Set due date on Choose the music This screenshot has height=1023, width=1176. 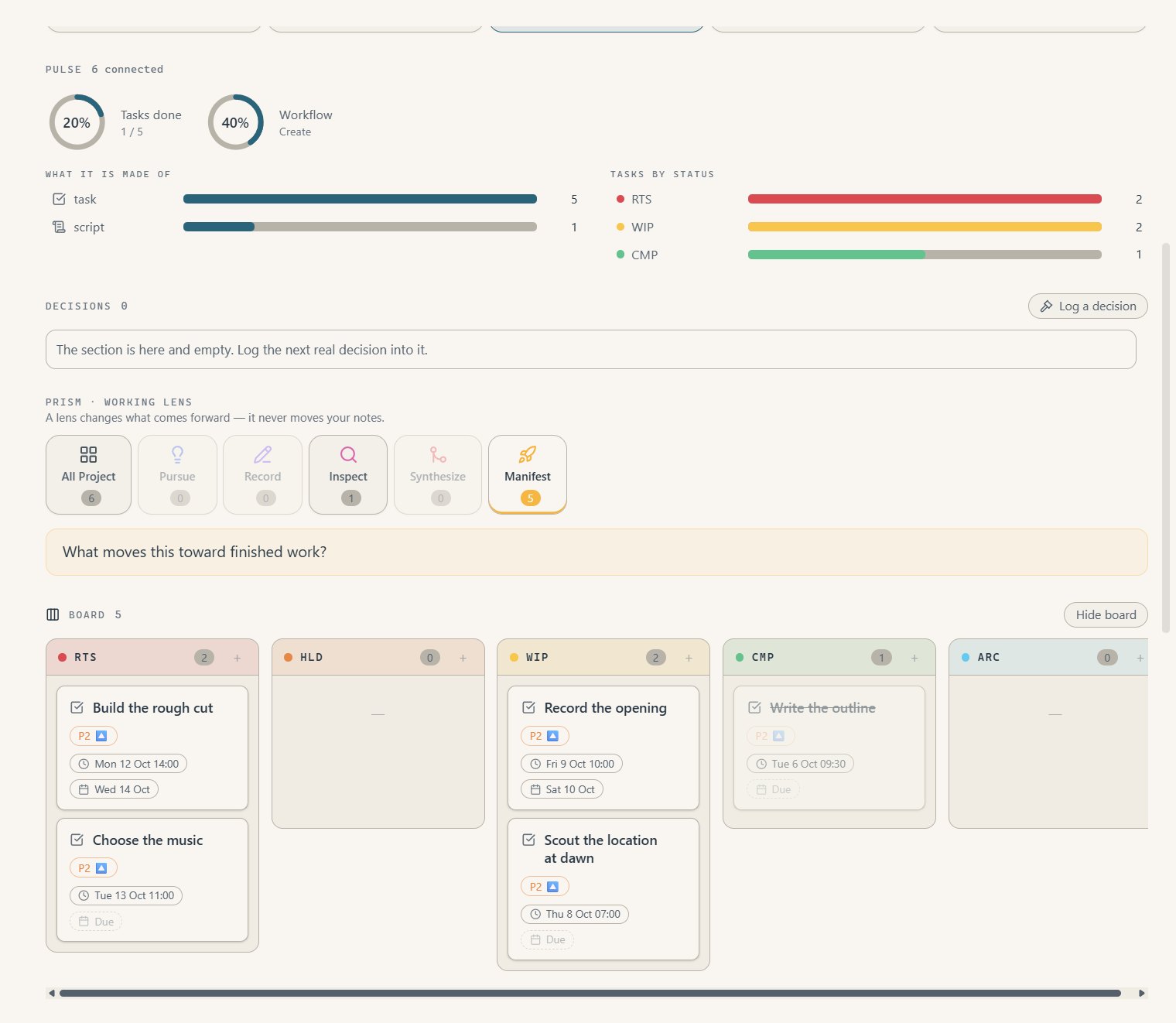(96, 922)
